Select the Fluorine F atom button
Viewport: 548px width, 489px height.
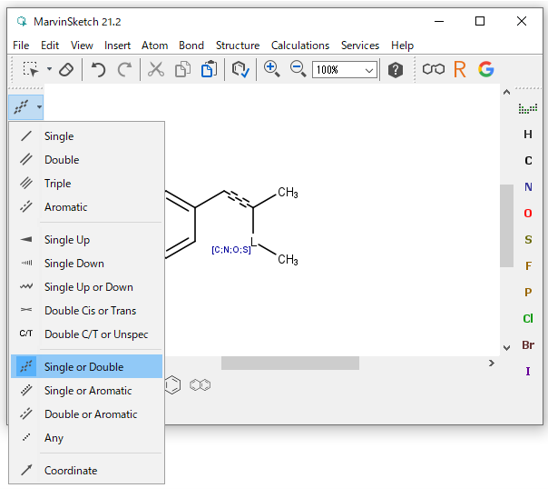click(x=528, y=266)
